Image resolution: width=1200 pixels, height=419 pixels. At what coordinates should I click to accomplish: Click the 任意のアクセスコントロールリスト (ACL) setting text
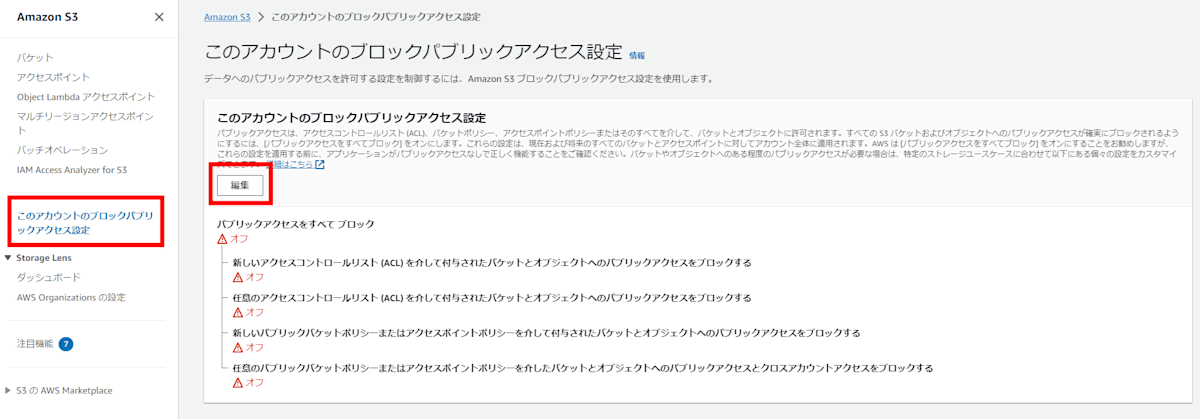tap(491, 297)
